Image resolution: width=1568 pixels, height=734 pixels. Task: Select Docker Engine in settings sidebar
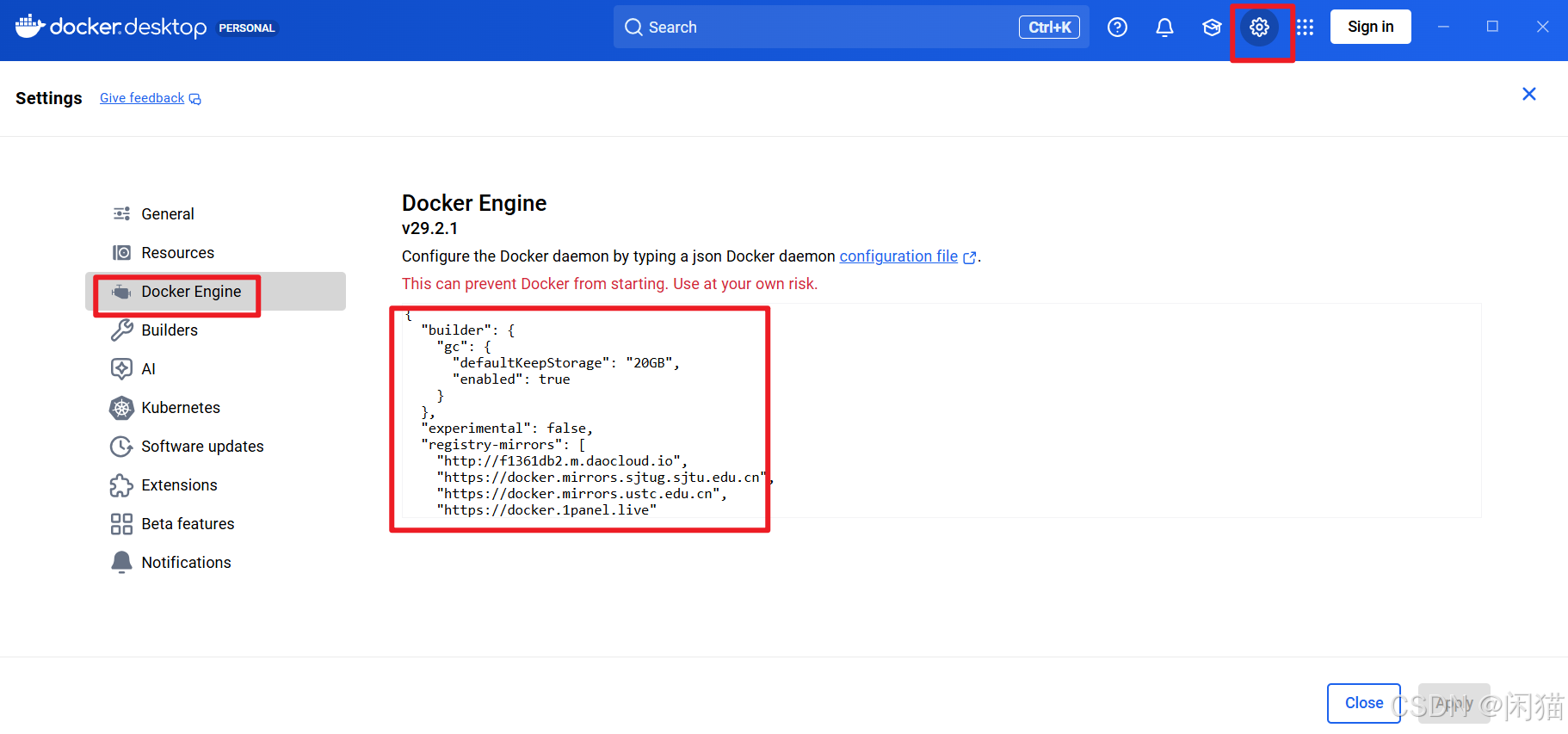(215, 292)
